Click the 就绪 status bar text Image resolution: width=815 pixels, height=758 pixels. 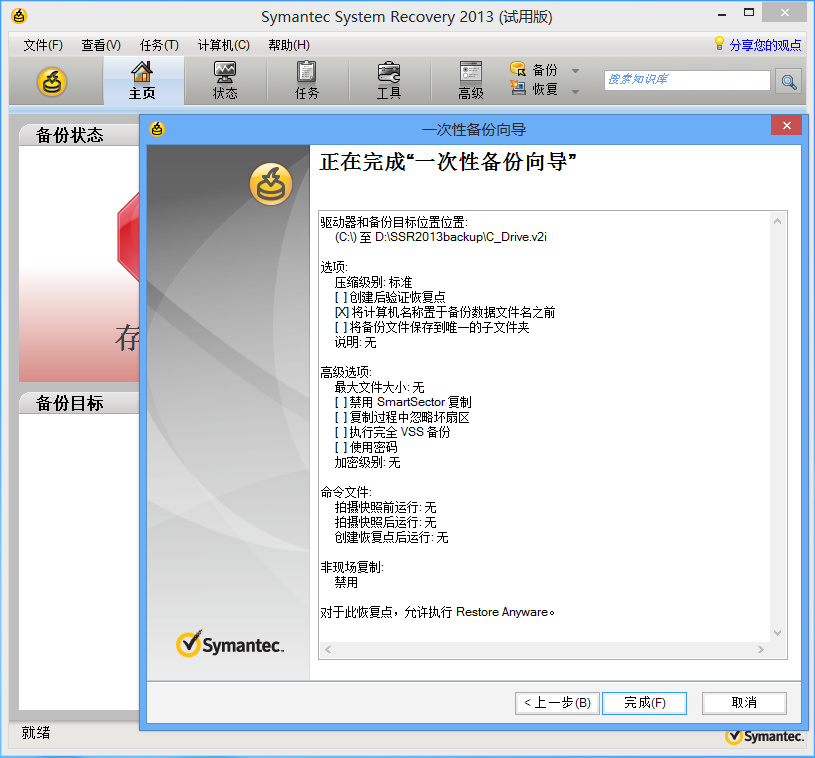[36, 733]
